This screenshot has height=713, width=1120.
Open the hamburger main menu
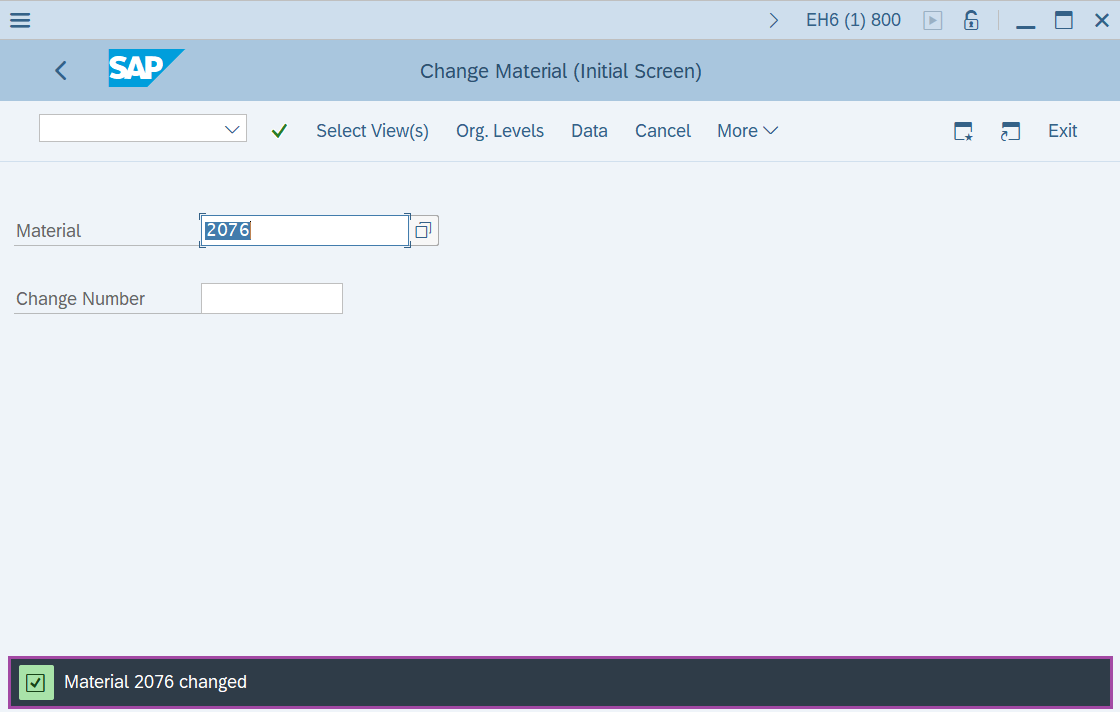(20, 20)
